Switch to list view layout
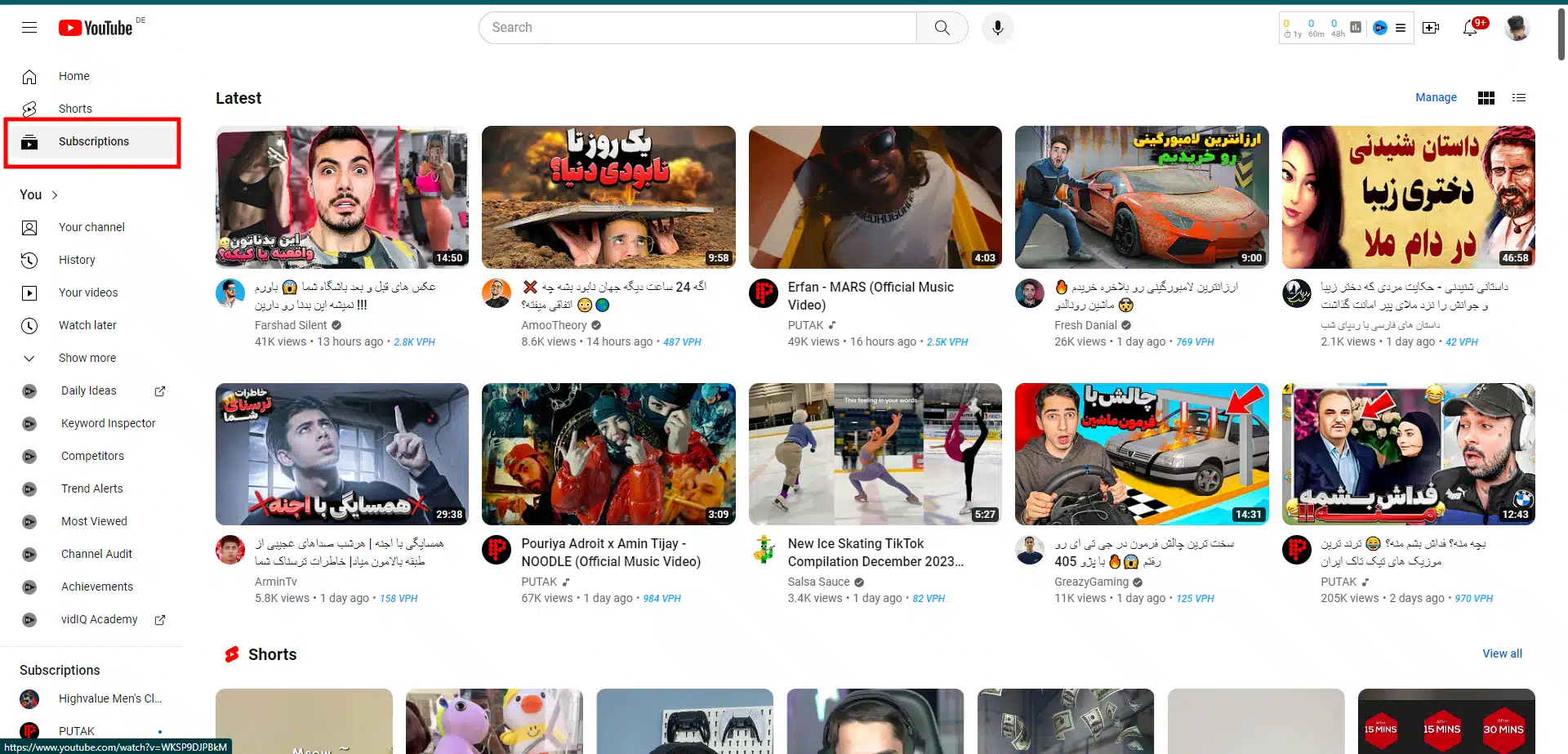1568x754 pixels. pyautogui.click(x=1519, y=98)
